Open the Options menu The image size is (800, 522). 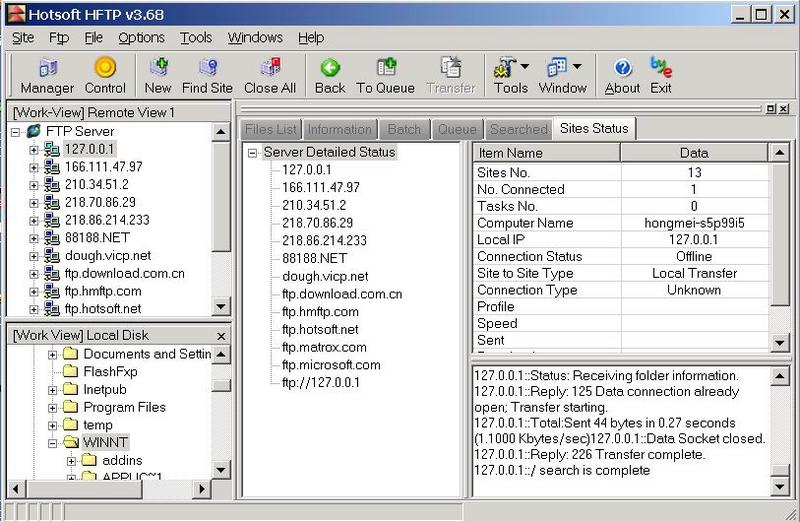tap(141, 38)
